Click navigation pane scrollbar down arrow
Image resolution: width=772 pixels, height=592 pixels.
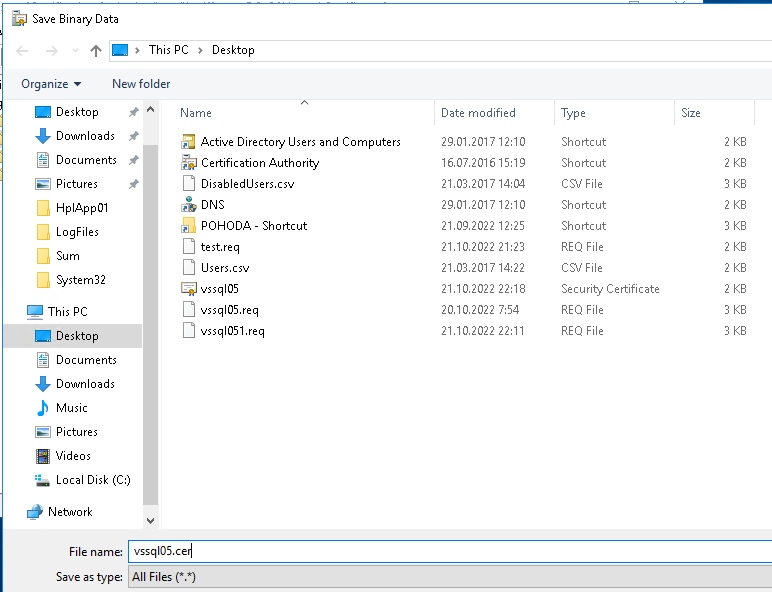click(x=151, y=520)
